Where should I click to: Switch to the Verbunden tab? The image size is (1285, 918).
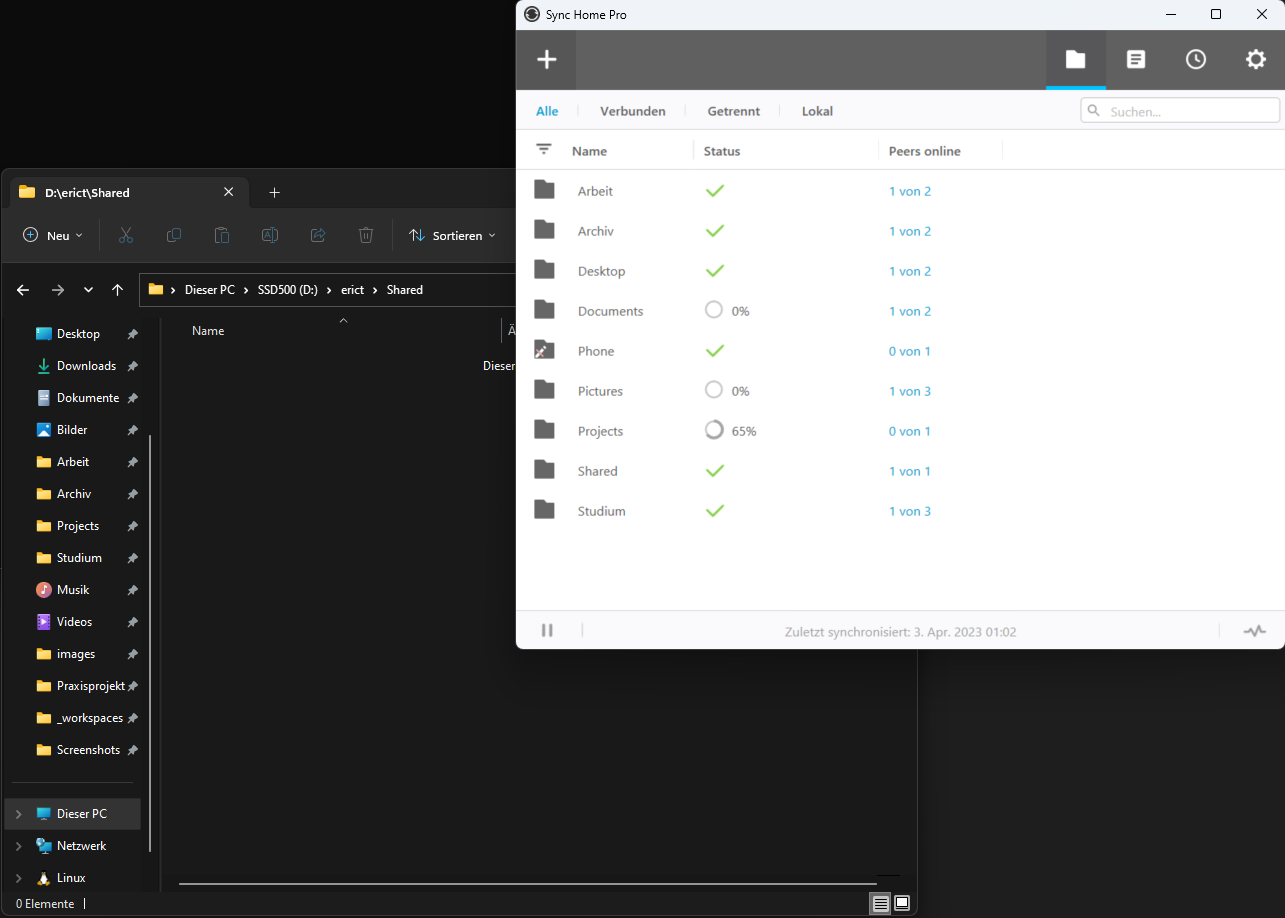(x=632, y=111)
